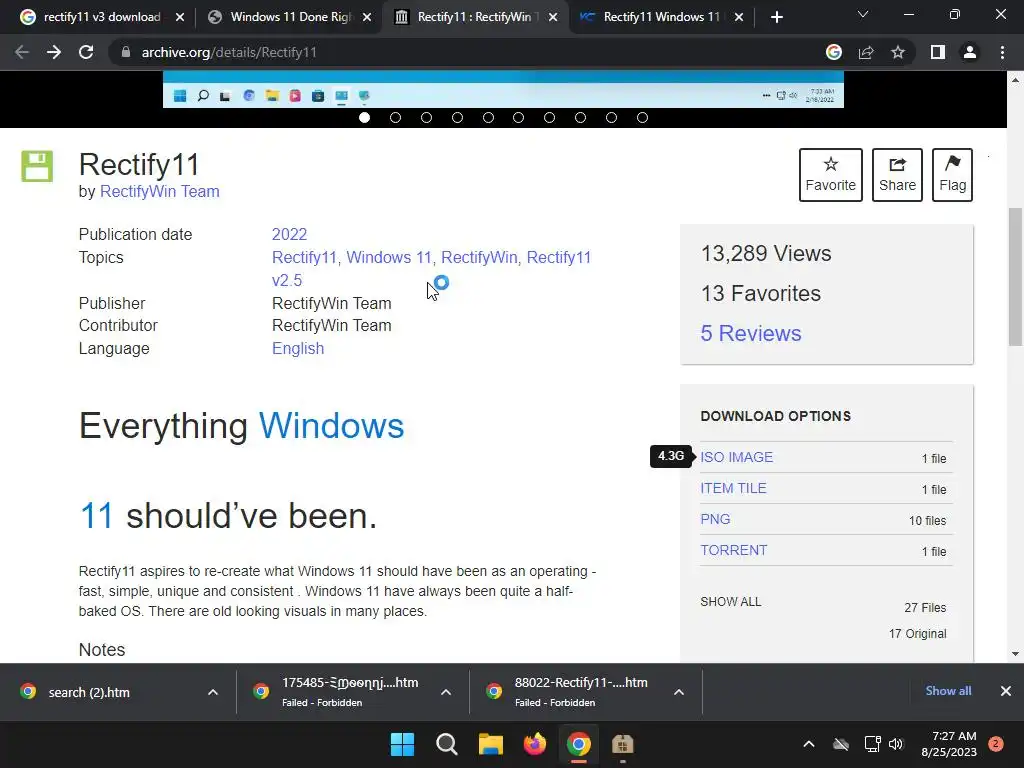Select the third carousel dot
The image size is (1024, 768).
click(x=426, y=118)
